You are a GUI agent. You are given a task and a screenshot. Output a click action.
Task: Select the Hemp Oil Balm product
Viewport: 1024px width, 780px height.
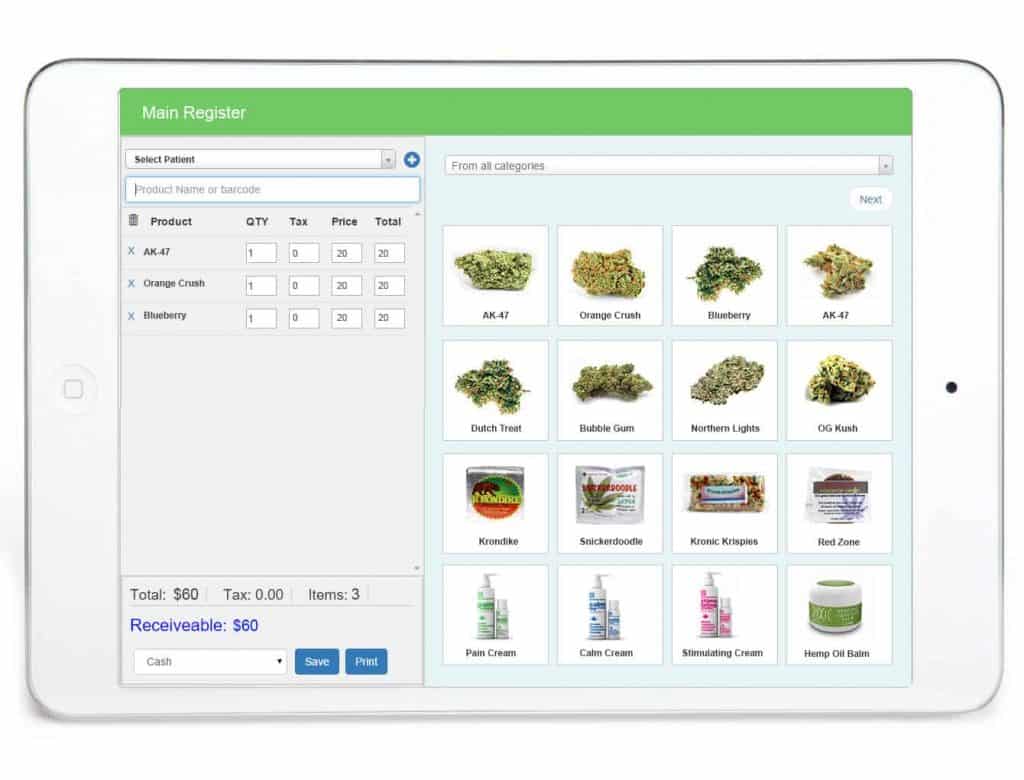point(839,613)
